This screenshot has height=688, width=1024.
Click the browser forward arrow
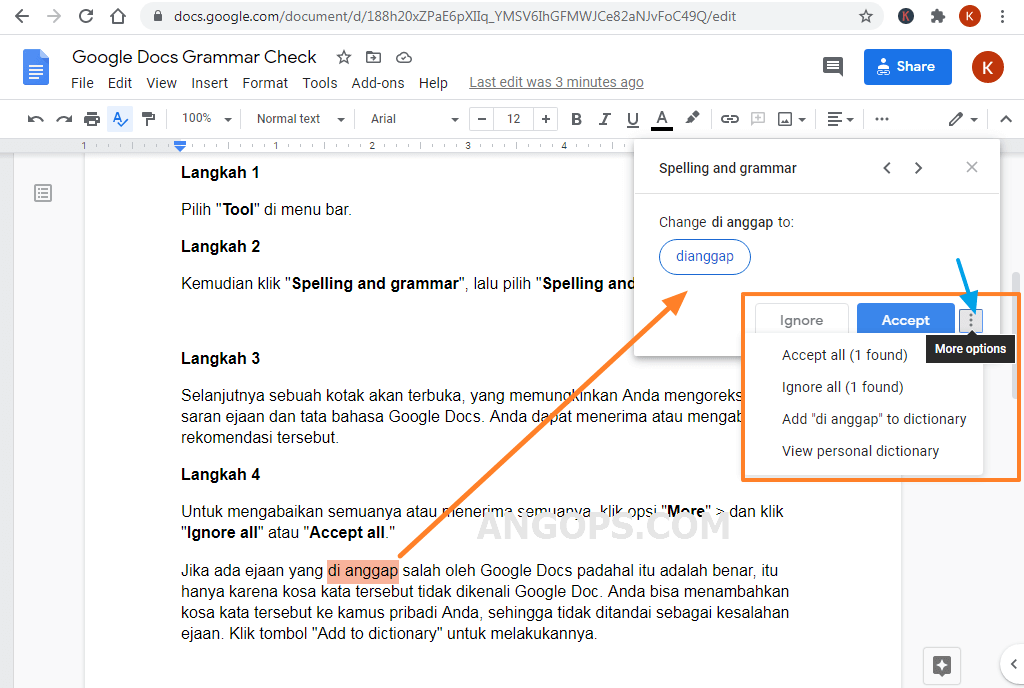[54, 16]
